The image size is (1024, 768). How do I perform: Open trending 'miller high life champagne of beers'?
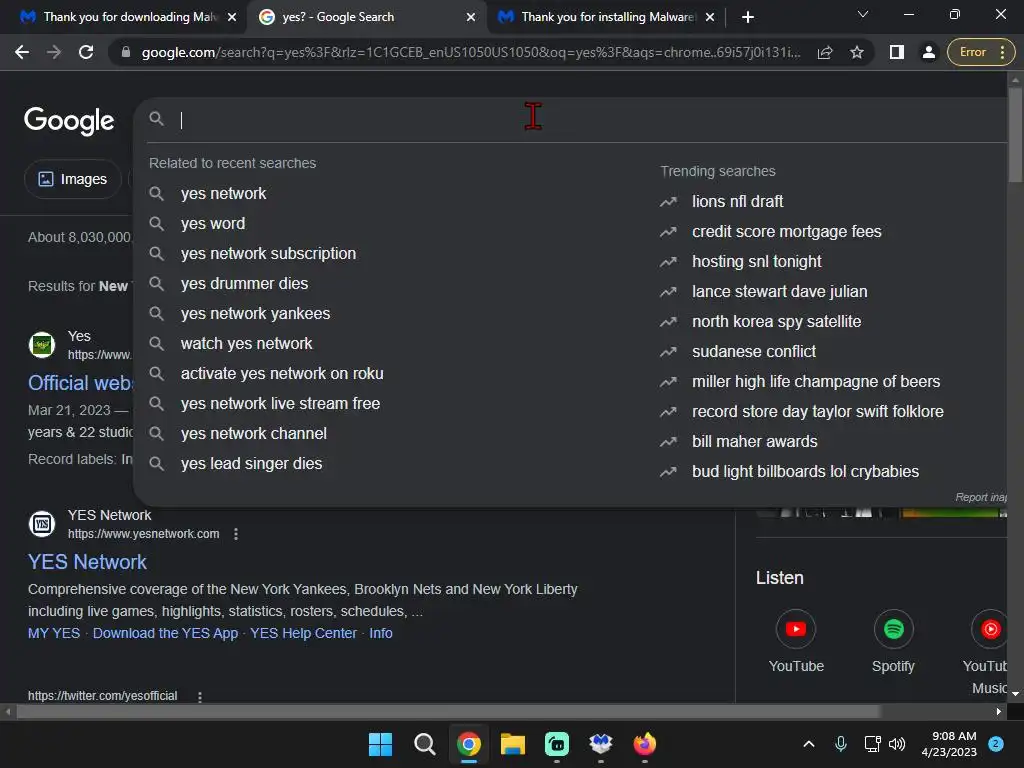[x=816, y=381]
